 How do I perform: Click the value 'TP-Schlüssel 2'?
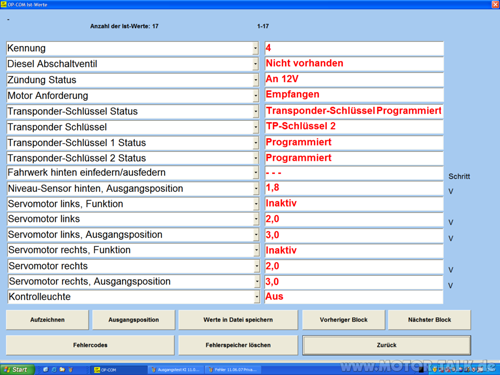pyautogui.click(x=354, y=127)
